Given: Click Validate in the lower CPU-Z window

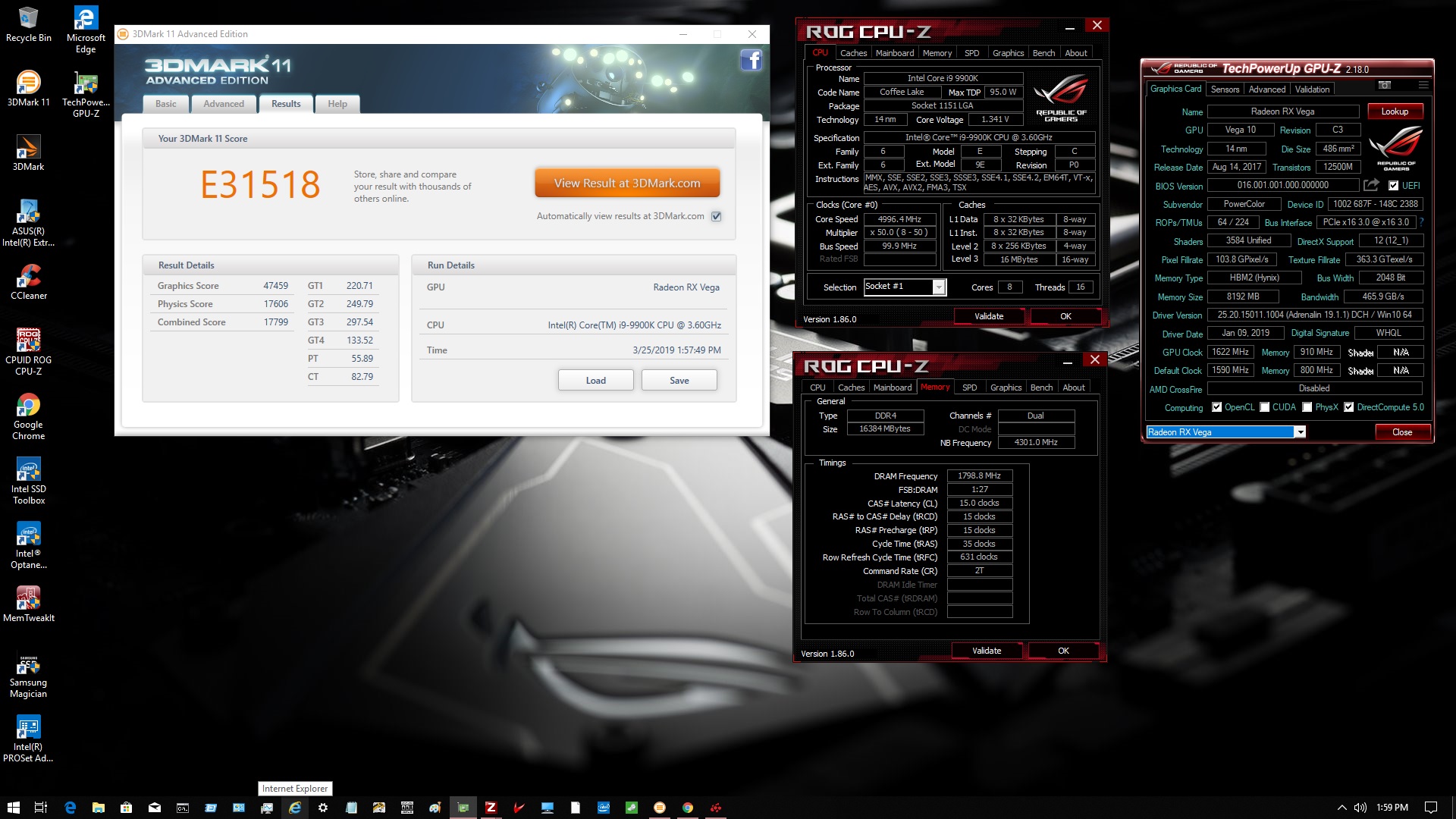Looking at the screenshot, I should click(987, 651).
